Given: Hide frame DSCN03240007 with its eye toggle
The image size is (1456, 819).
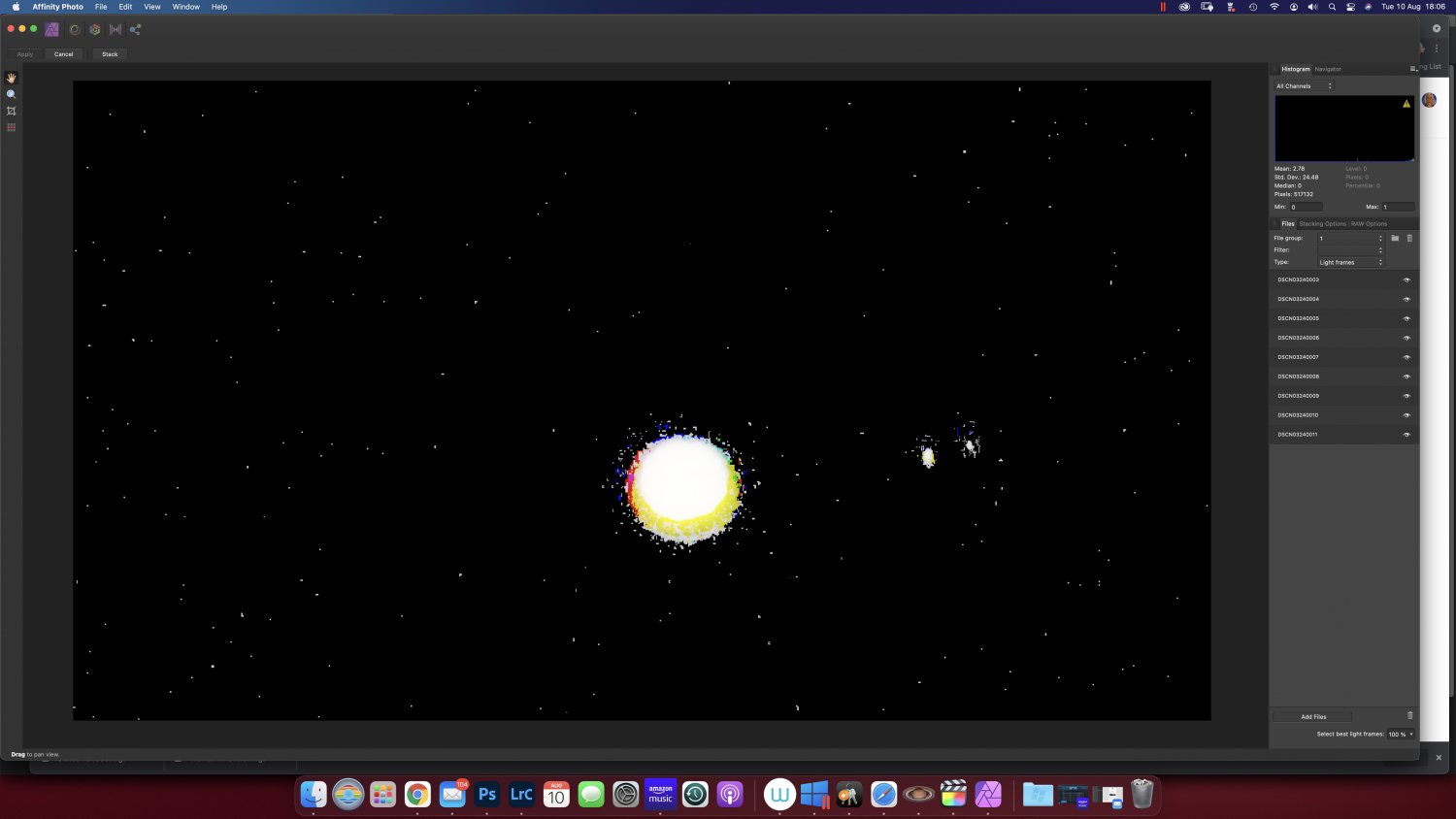Looking at the screenshot, I should tap(1406, 357).
